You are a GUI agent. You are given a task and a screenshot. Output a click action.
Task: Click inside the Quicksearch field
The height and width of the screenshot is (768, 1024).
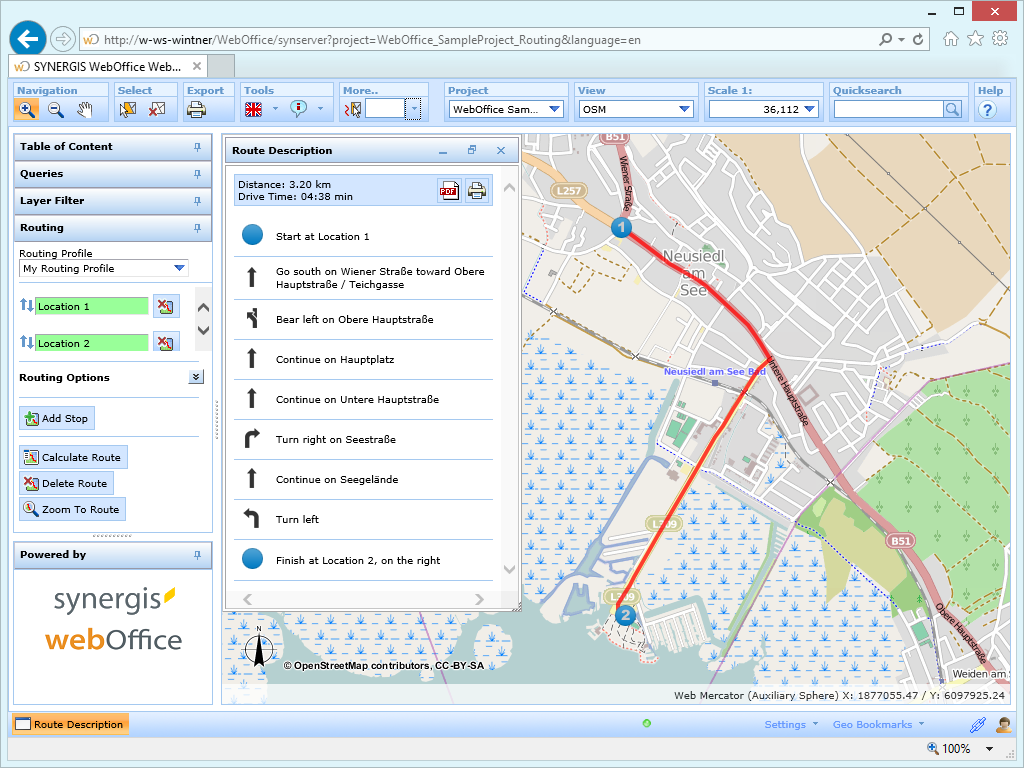coord(890,108)
